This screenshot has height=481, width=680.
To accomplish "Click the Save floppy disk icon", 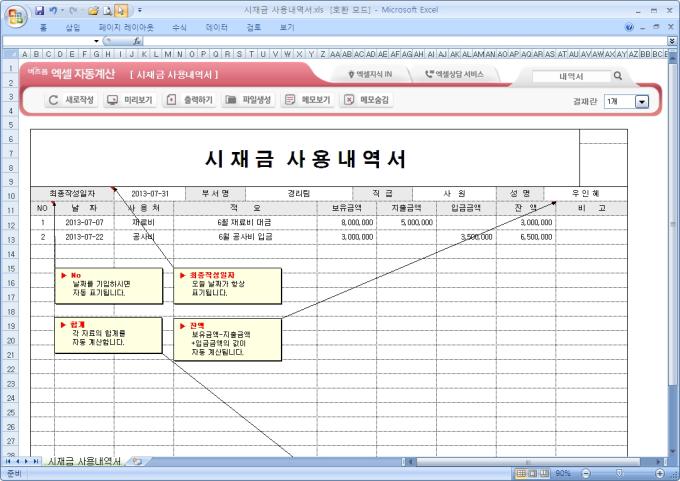I will [x=40, y=10].
